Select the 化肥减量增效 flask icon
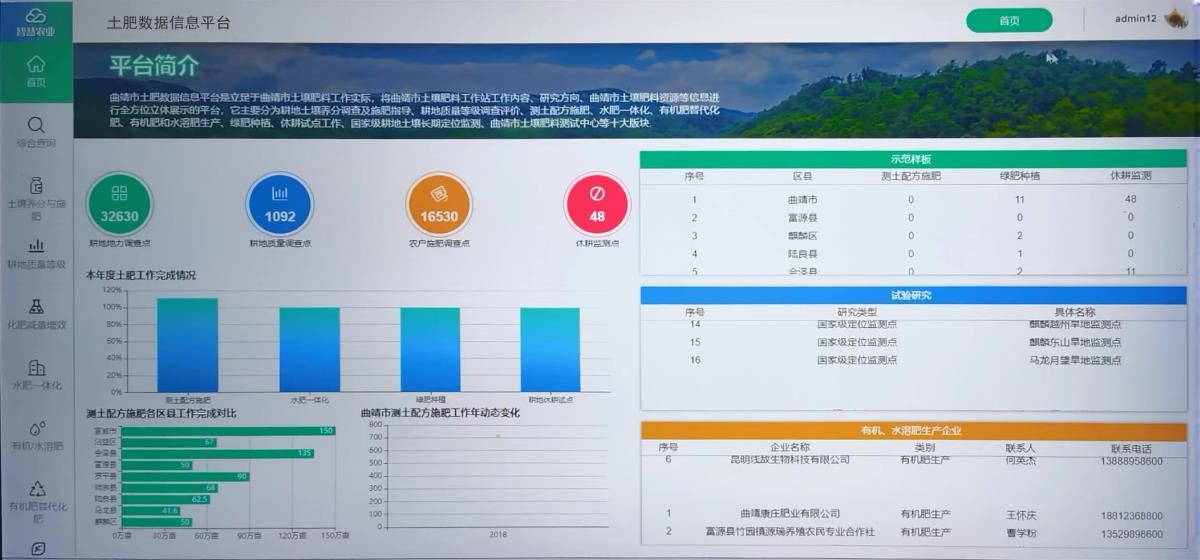The image size is (1200, 560). pyautogui.click(x=36, y=306)
